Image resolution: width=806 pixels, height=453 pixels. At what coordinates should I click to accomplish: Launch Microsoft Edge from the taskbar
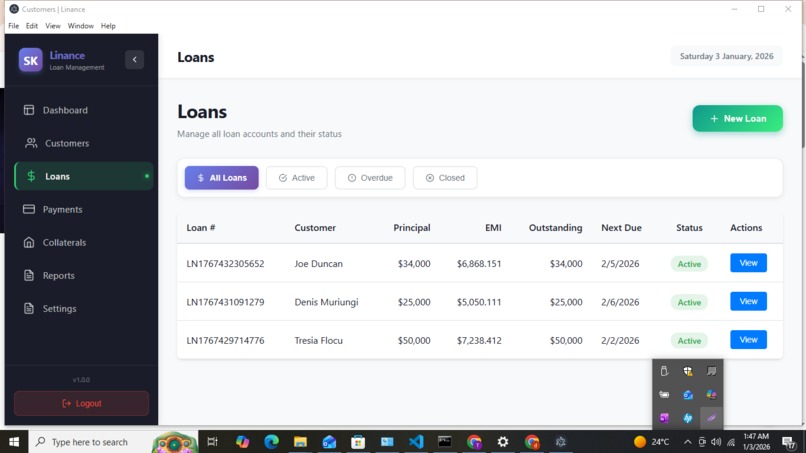pos(271,442)
